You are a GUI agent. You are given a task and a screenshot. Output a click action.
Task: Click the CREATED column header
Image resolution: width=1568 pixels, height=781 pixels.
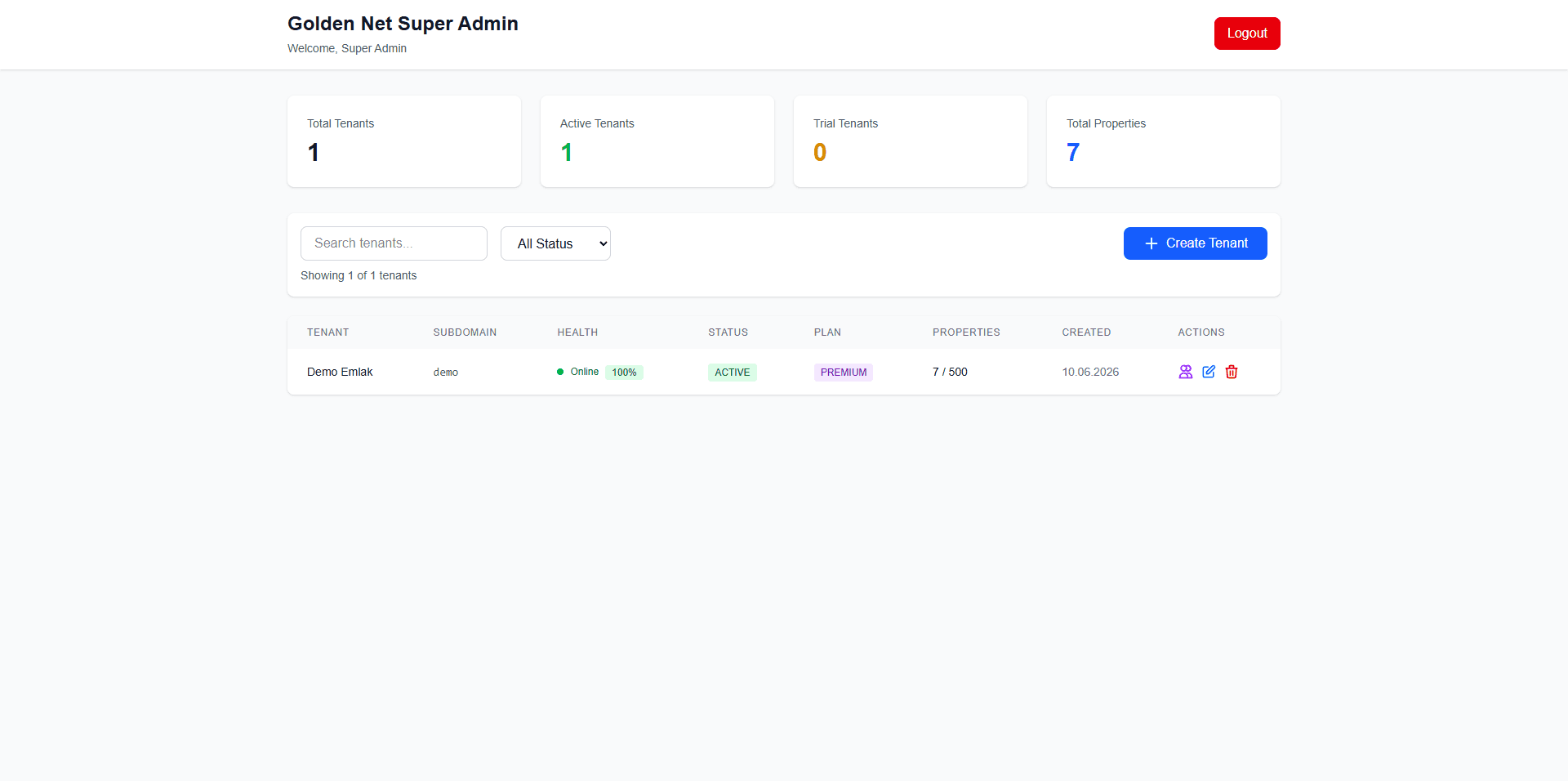point(1086,332)
